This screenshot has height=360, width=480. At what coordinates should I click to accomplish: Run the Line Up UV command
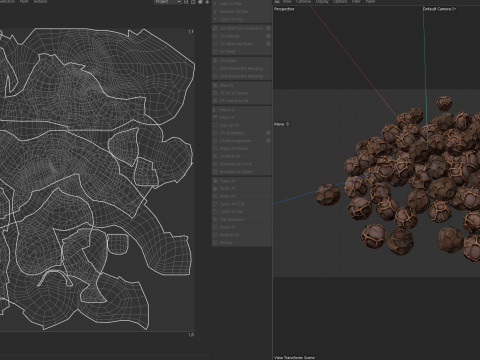(x=241, y=125)
